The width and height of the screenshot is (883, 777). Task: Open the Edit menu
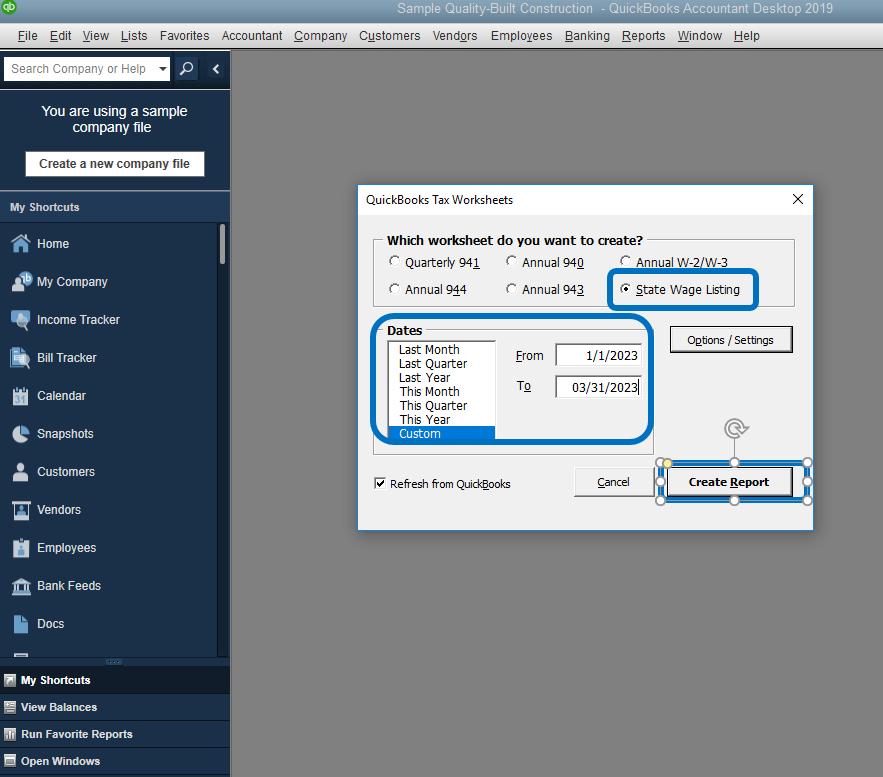(x=60, y=36)
